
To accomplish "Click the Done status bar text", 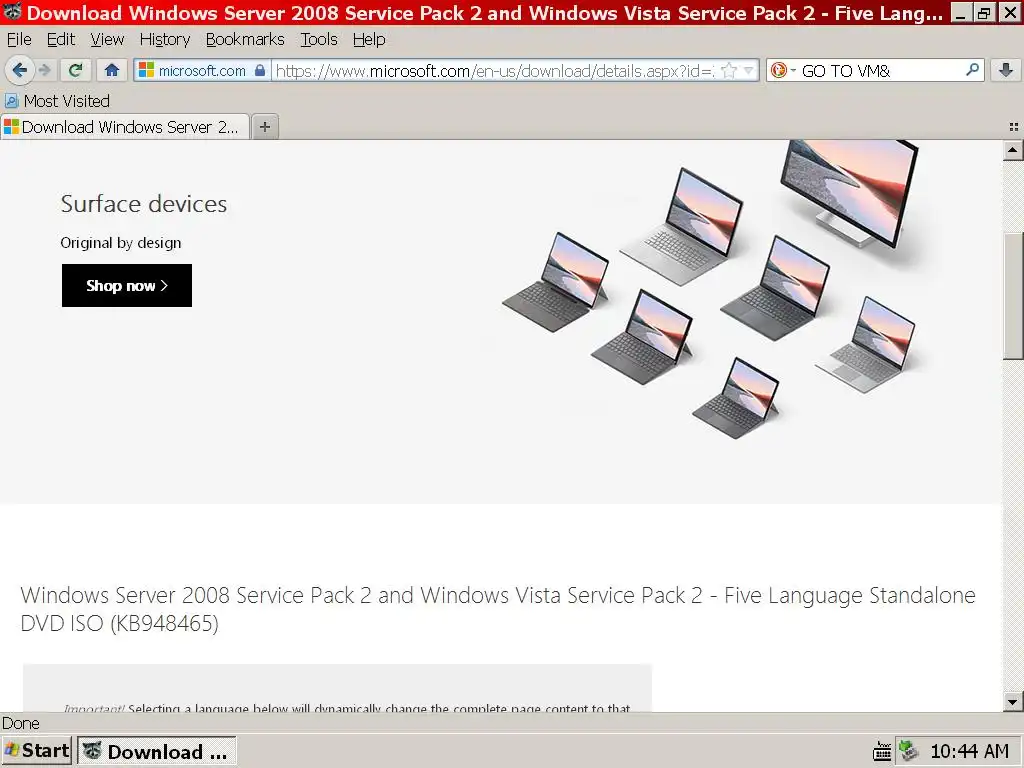I will click(x=21, y=723).
